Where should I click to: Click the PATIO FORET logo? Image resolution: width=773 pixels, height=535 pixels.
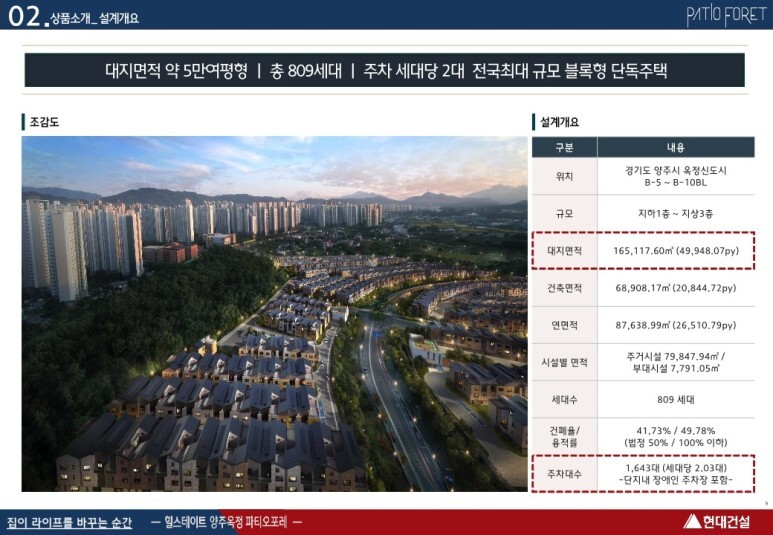pyautogui.click(x=726, y=16)
